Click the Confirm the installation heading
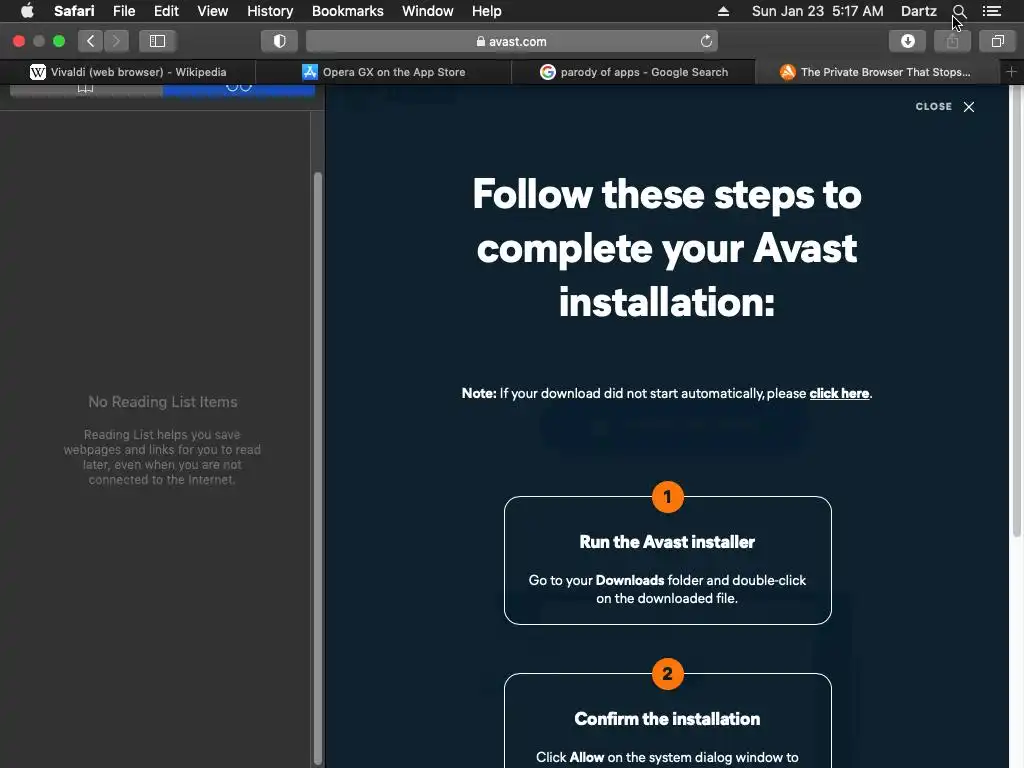Screen dimensions: 1024x768 pos(667,719)
